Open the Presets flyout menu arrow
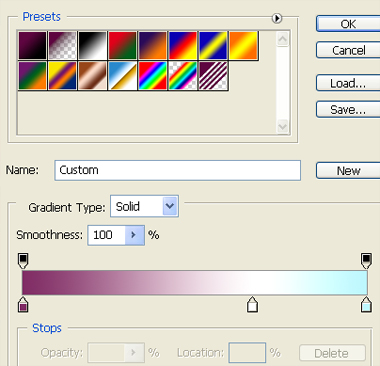The width and height of the screenshot is (380, 366). point(277,18)
